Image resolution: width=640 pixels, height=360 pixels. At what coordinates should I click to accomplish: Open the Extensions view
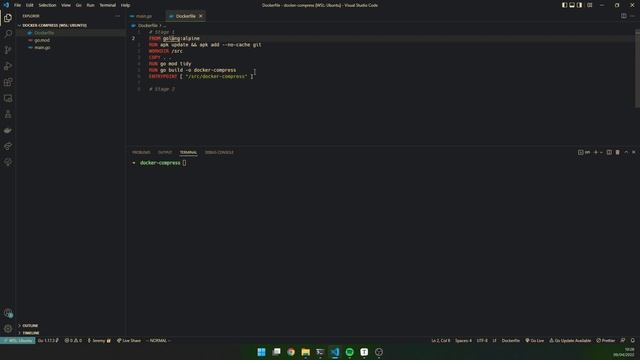pos(8,82)
